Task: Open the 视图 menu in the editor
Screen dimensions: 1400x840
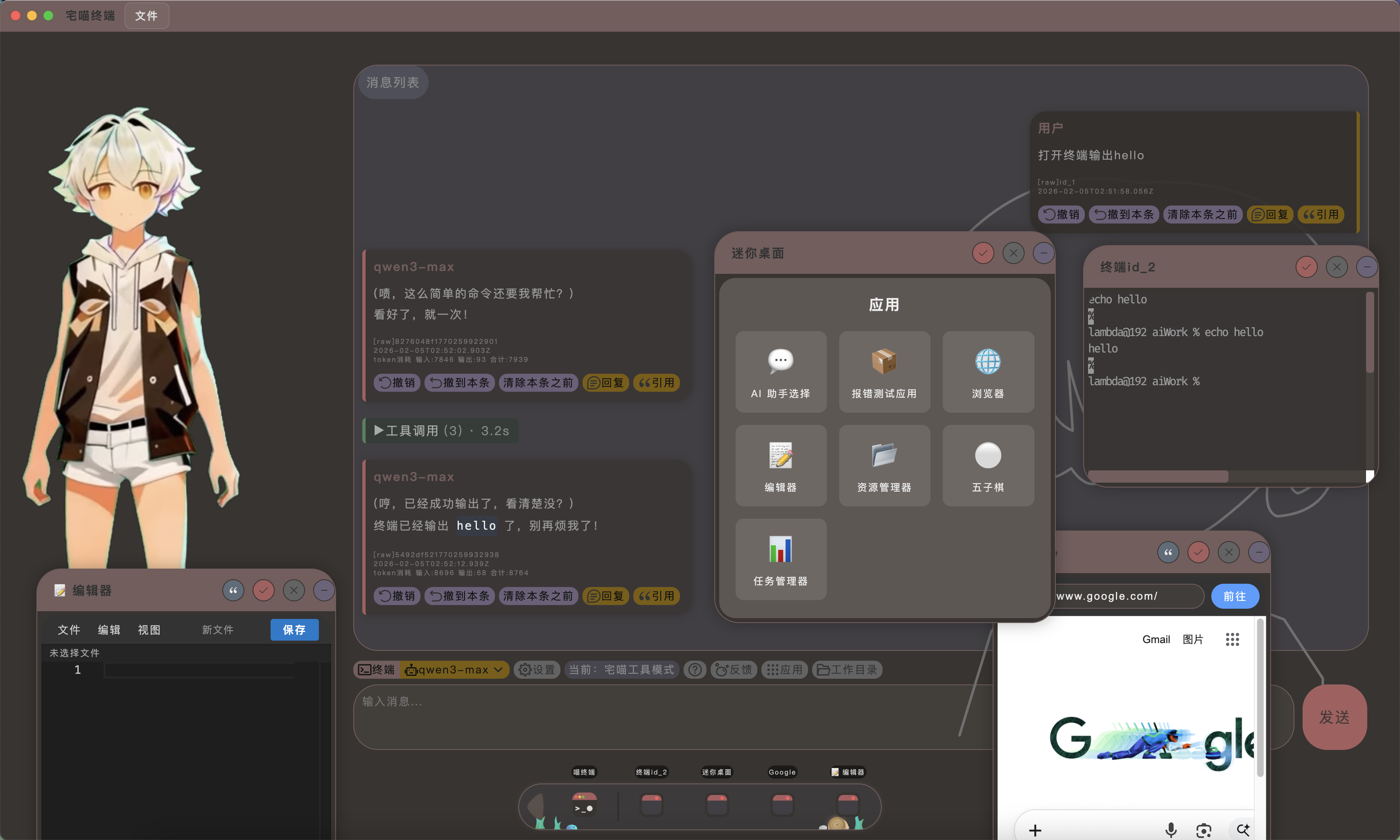Action: pyautogui.click(x=149, y=630)
